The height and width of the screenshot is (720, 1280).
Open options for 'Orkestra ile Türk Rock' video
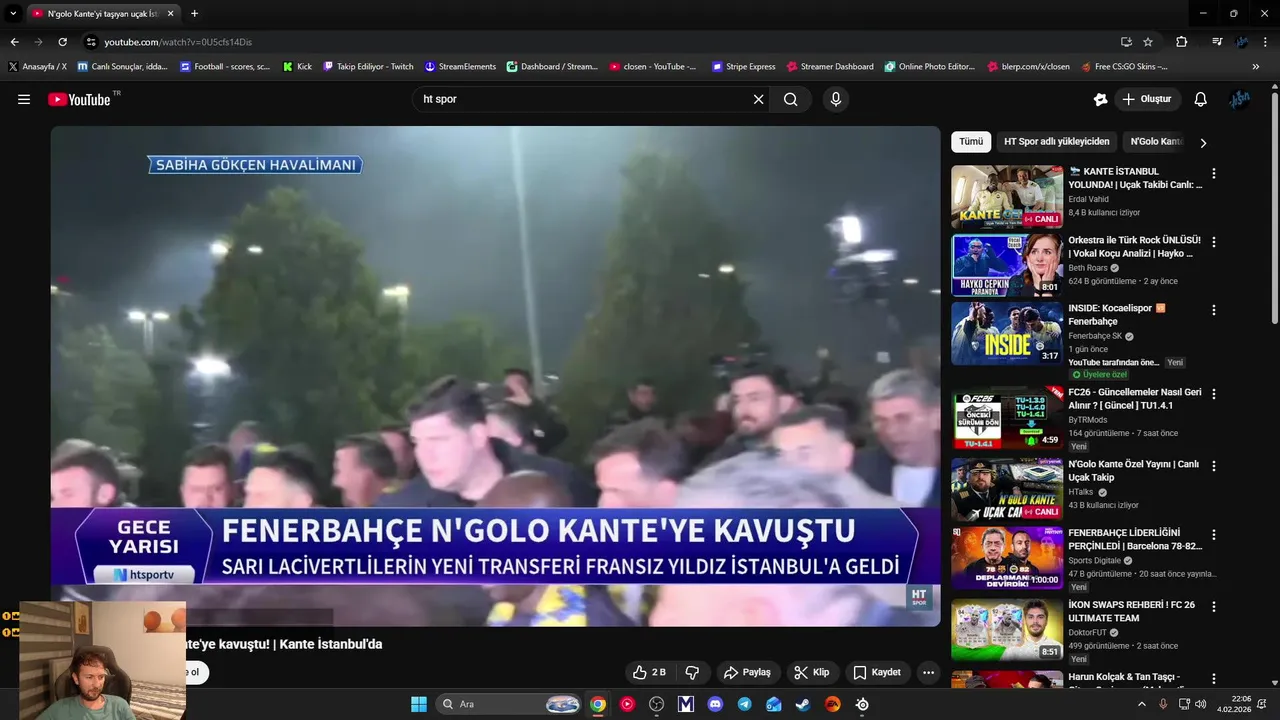point(1214,242)
